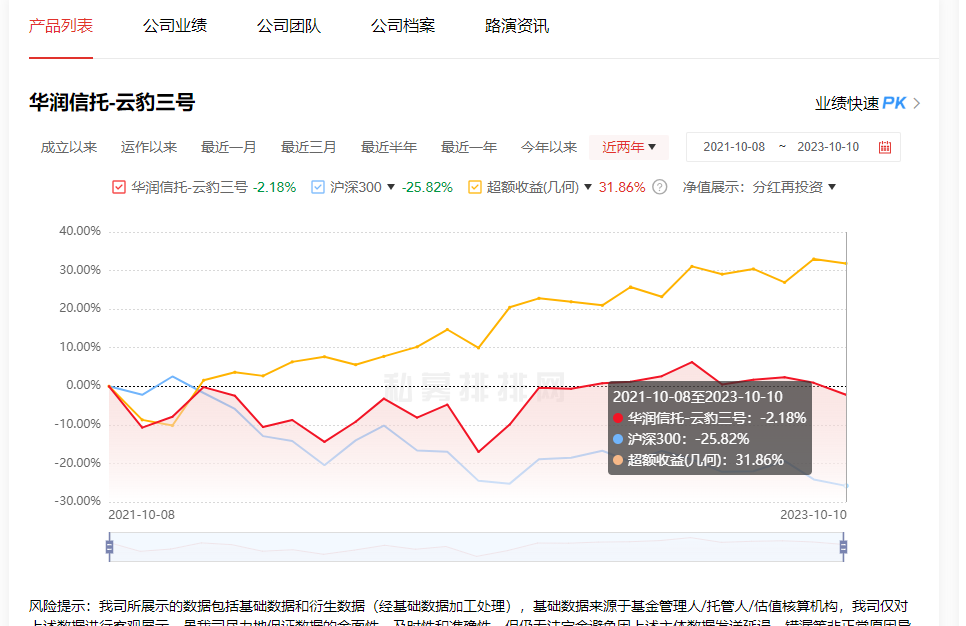This screenshot has width=966, height=626.
Task: Click the 0.00% y-axis label
Action: click(x=83, y=385)
